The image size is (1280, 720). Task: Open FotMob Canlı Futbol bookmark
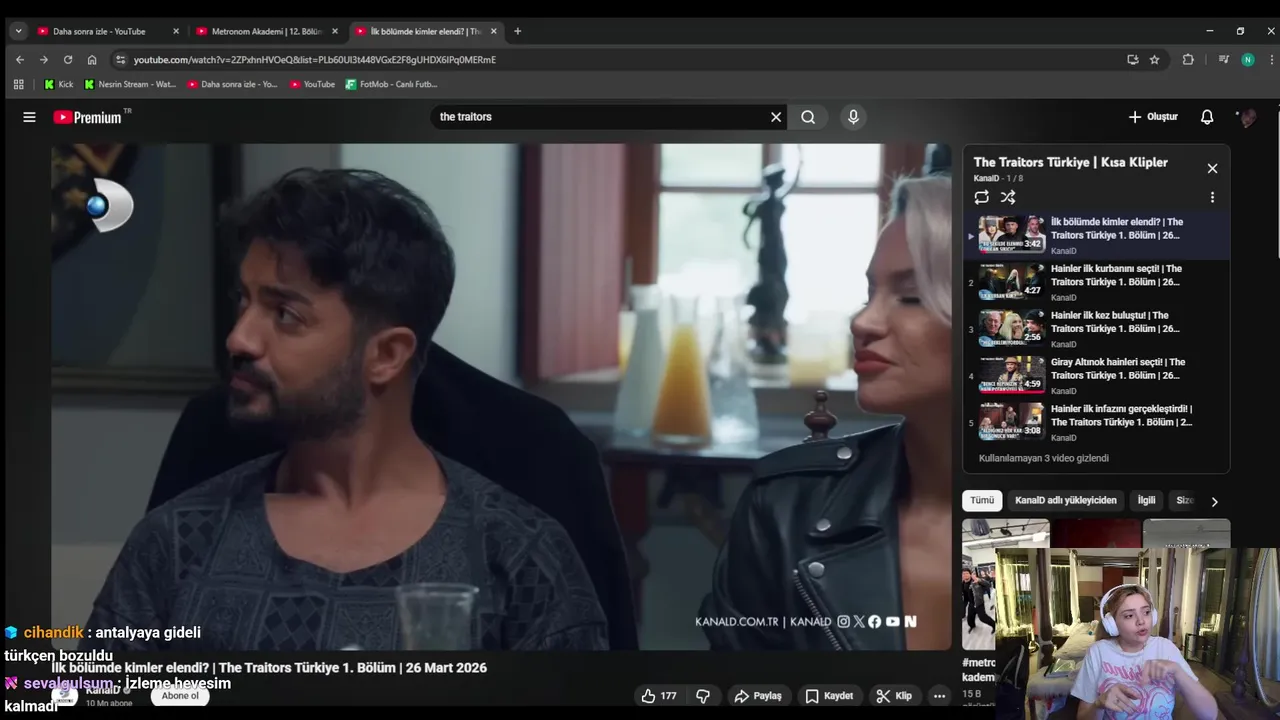click(392, 84)
